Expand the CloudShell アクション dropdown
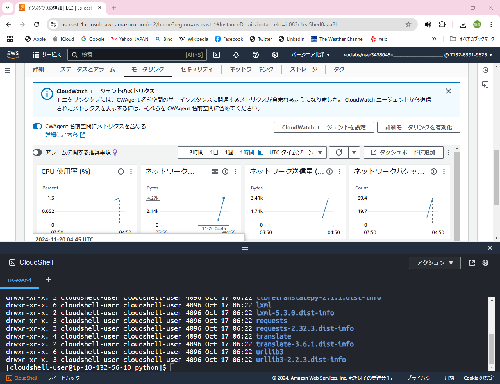Image resolution: width=500 pixels, height=384 pixels. point(434,263)
